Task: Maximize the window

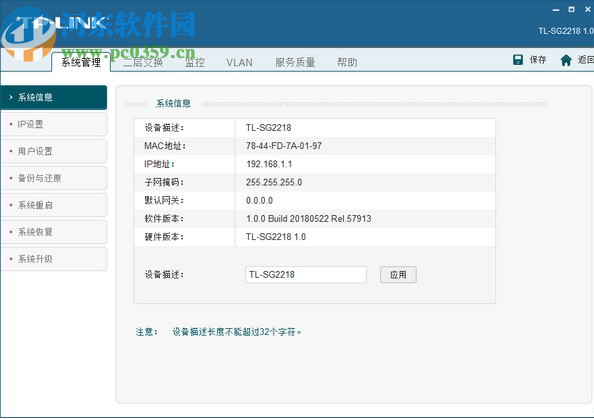Action: click(x=571, y=9)
